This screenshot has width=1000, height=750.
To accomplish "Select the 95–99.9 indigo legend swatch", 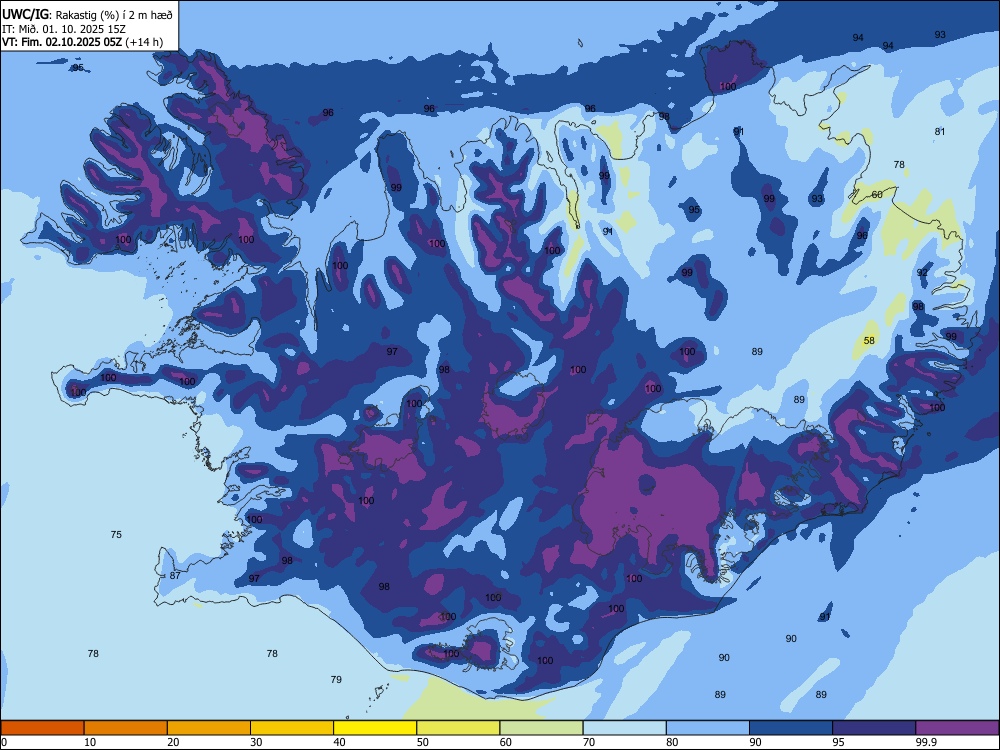I will [x=874, y=728].
